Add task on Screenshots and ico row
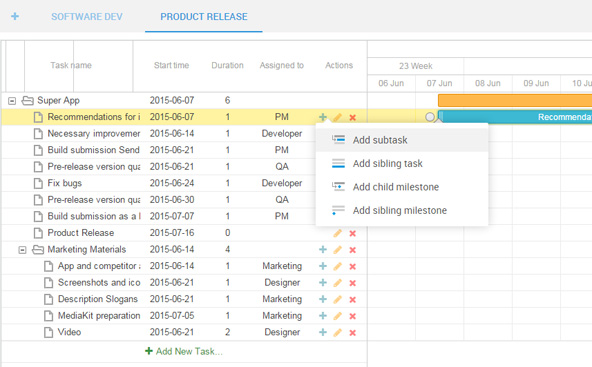 (x=323, y=283)
